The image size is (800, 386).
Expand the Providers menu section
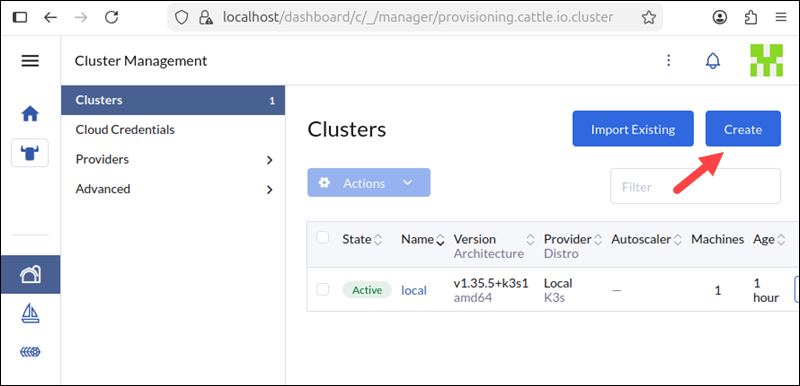pos(173,160)
